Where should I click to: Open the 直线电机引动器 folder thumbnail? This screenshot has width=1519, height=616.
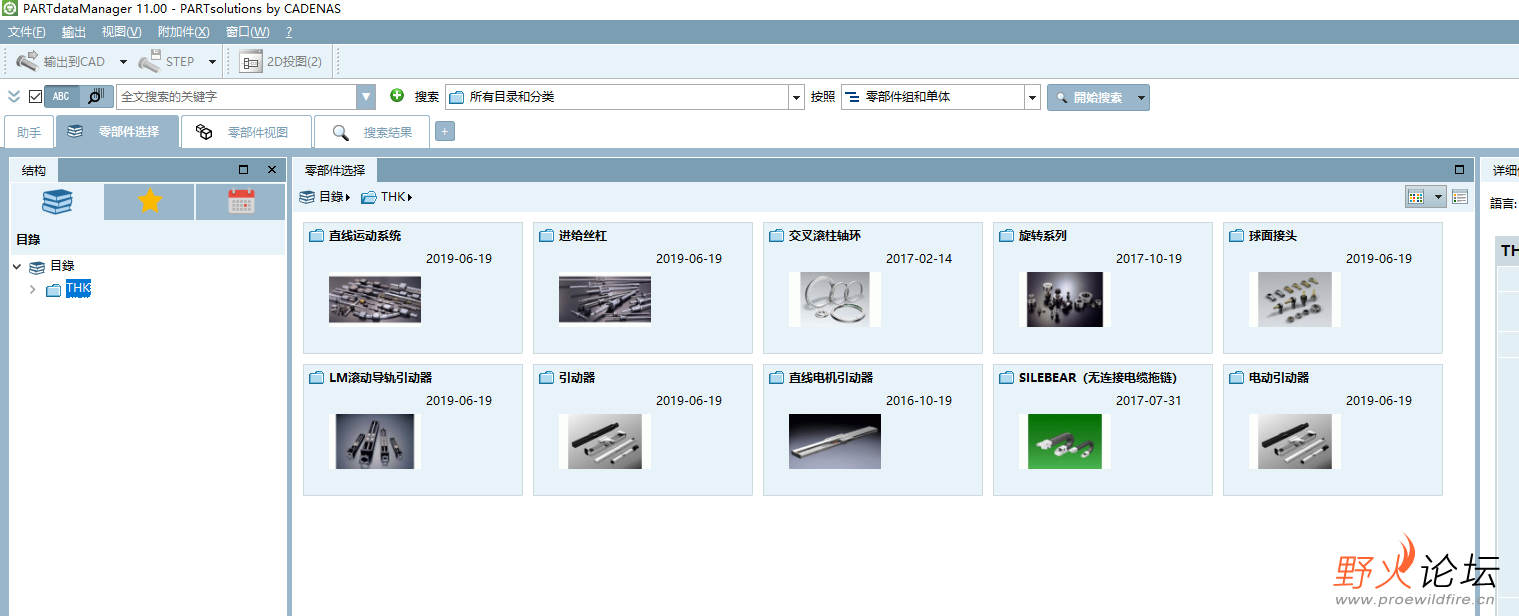835,441
